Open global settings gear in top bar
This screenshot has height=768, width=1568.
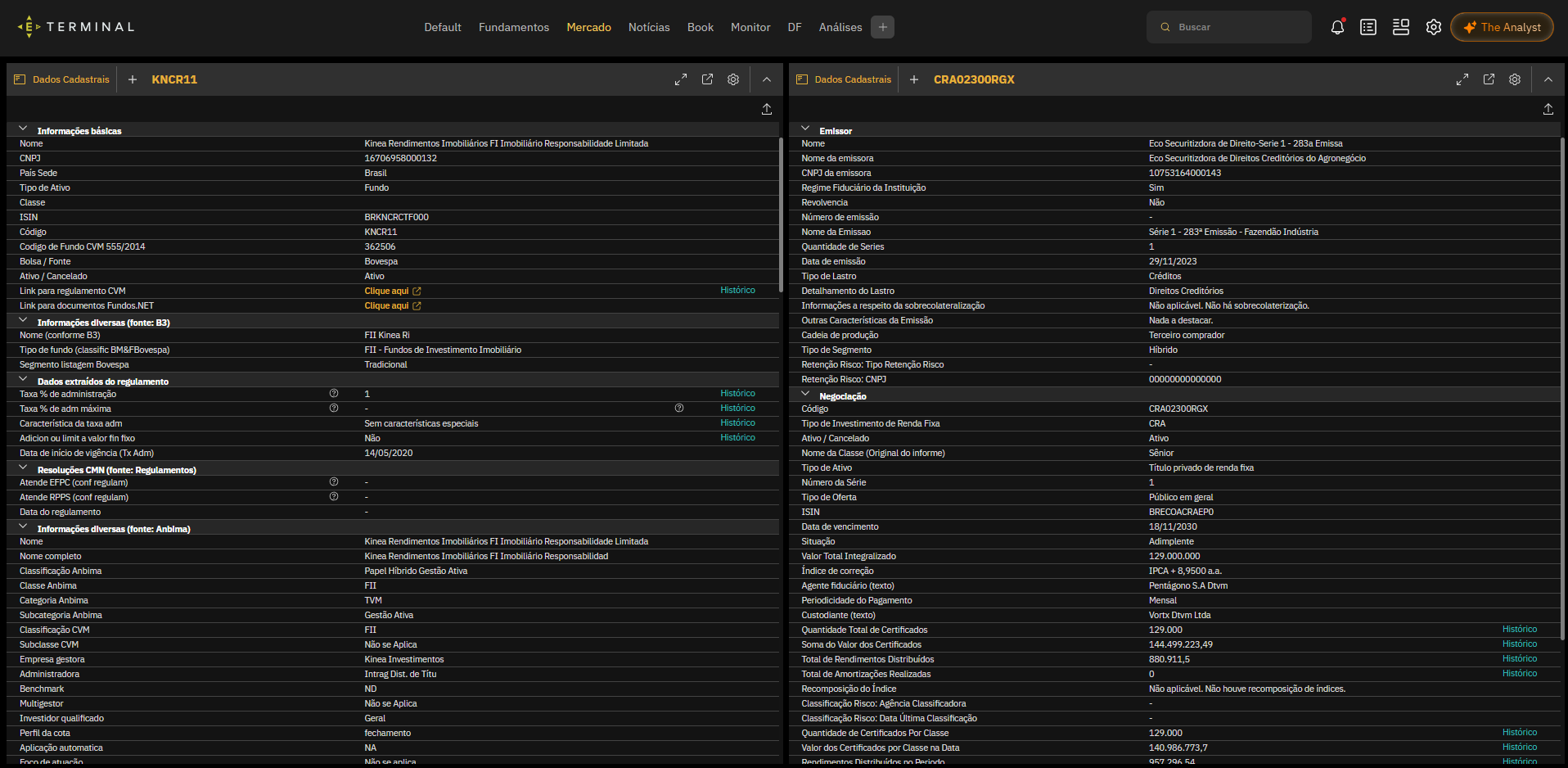point(1434,27)
